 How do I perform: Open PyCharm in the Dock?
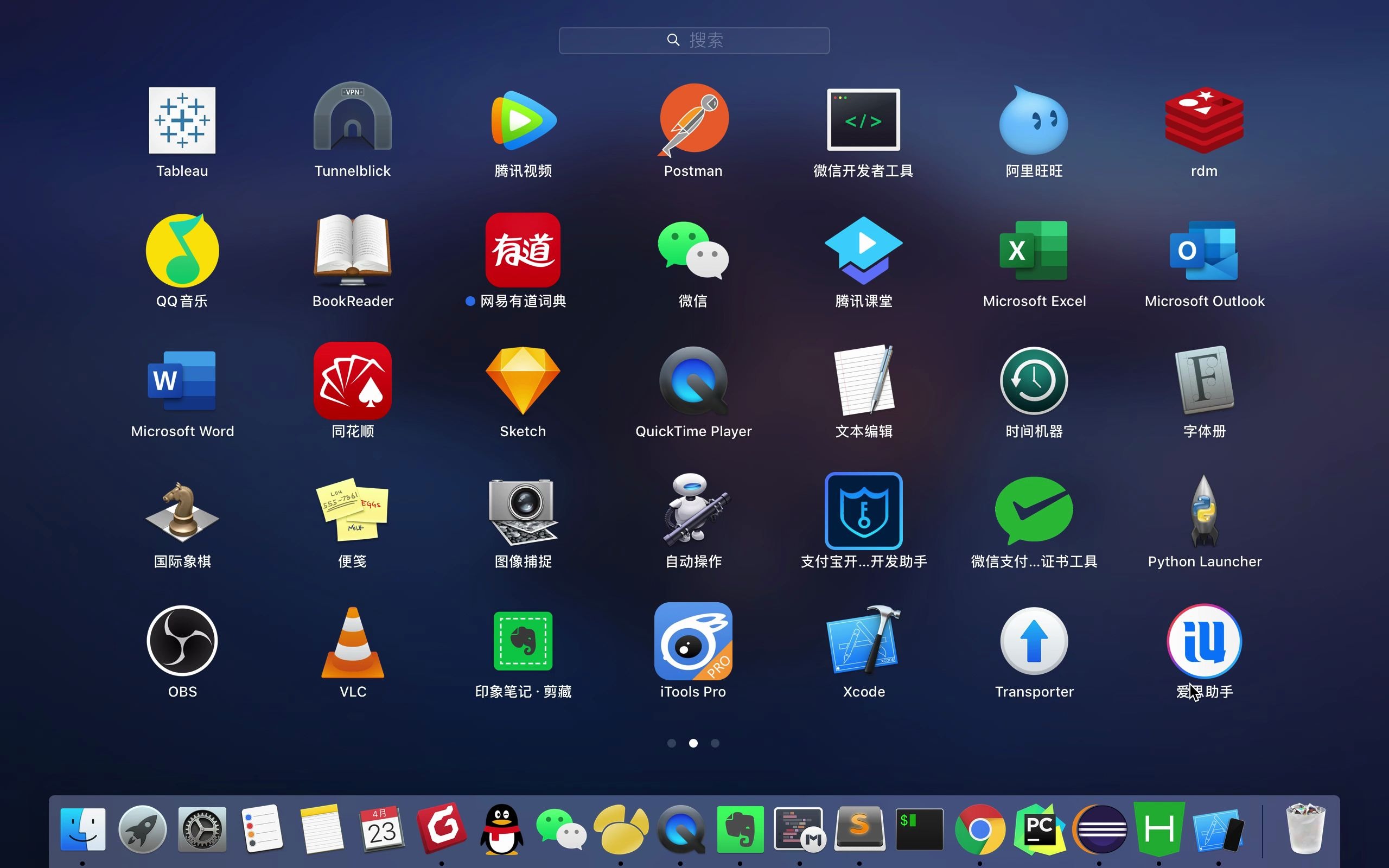(x=1040, y=829)
